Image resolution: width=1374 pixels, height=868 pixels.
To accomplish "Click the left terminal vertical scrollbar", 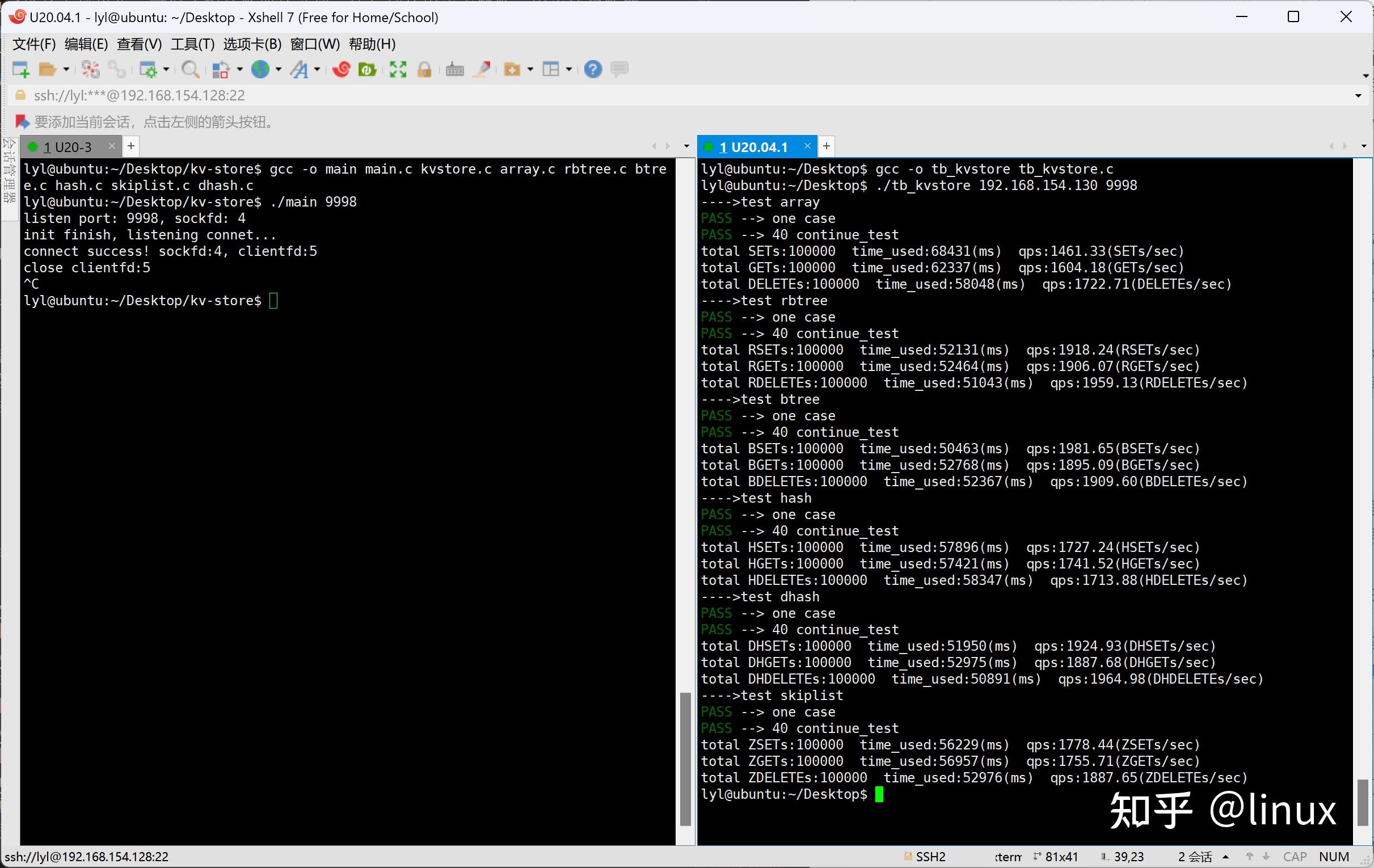I will (685, 758).
